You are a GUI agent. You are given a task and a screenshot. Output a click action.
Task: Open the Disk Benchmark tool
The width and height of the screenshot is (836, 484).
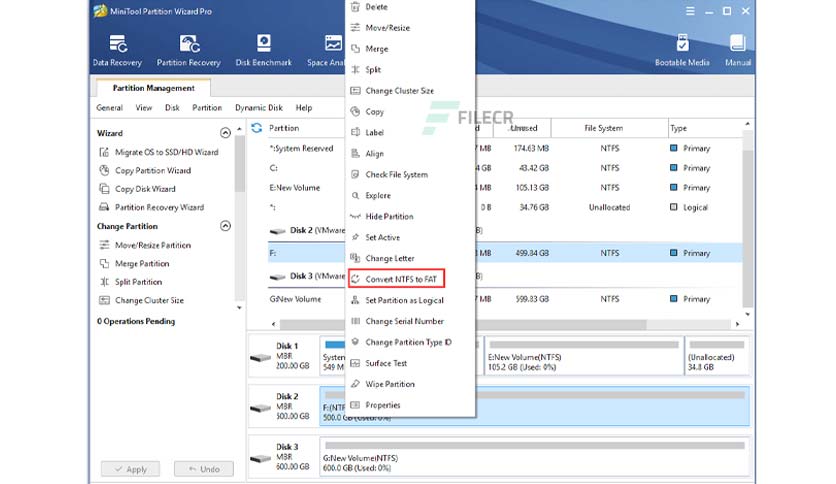tap(263, 51)
